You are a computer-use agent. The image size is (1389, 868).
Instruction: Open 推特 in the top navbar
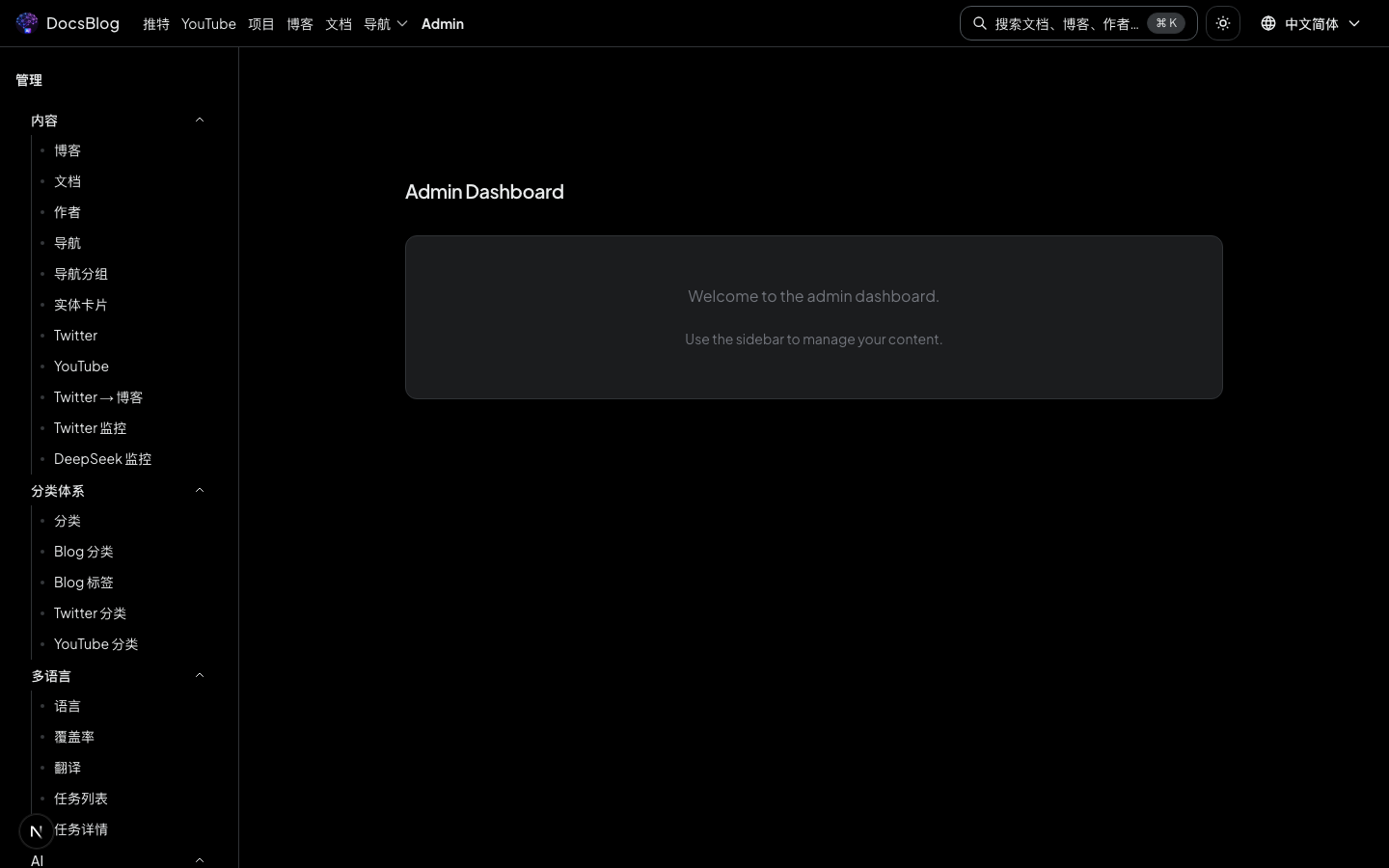[156, 23]
